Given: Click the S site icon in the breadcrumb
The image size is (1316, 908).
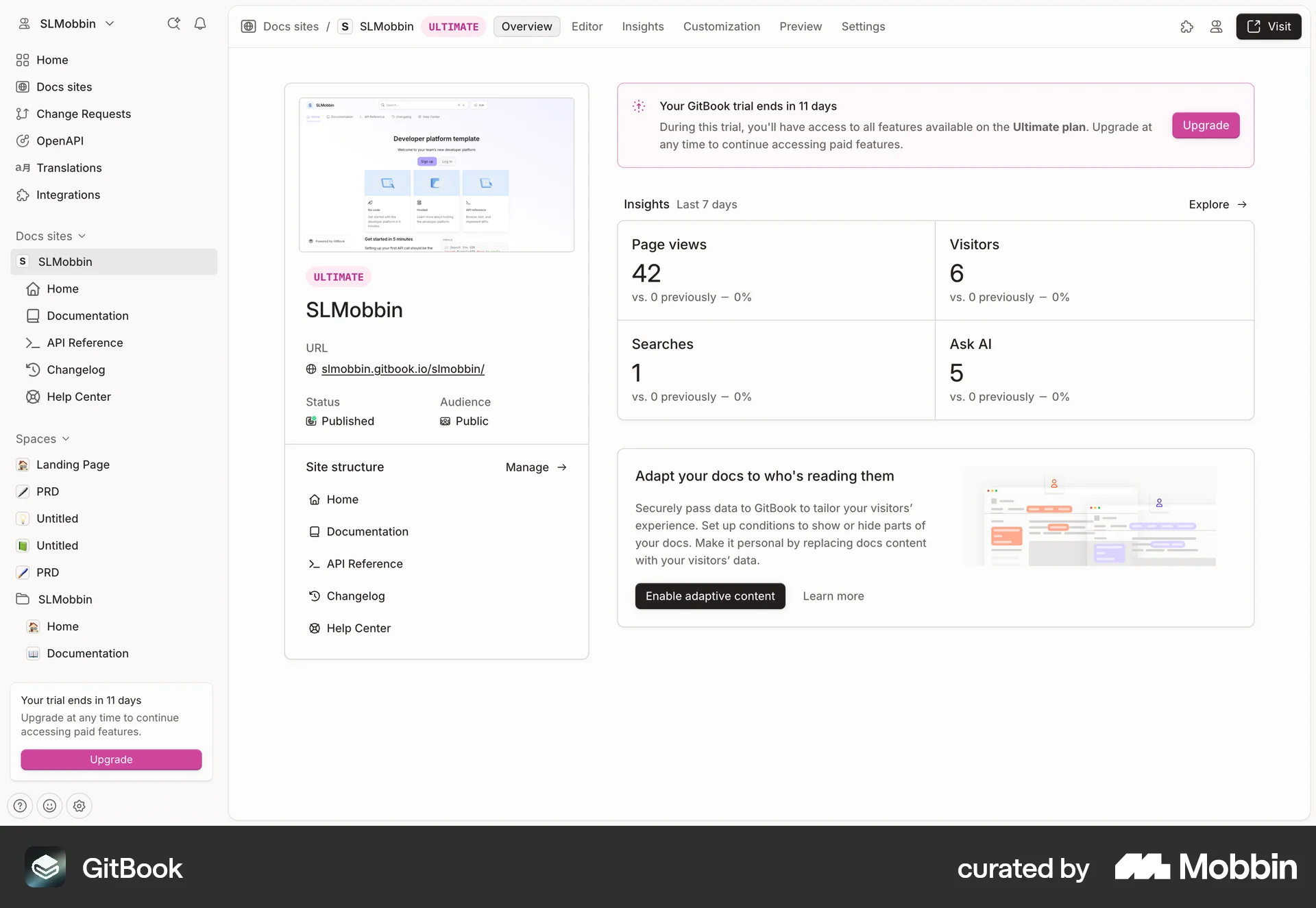Looking at the screenshot, I should tap(345, 27).
